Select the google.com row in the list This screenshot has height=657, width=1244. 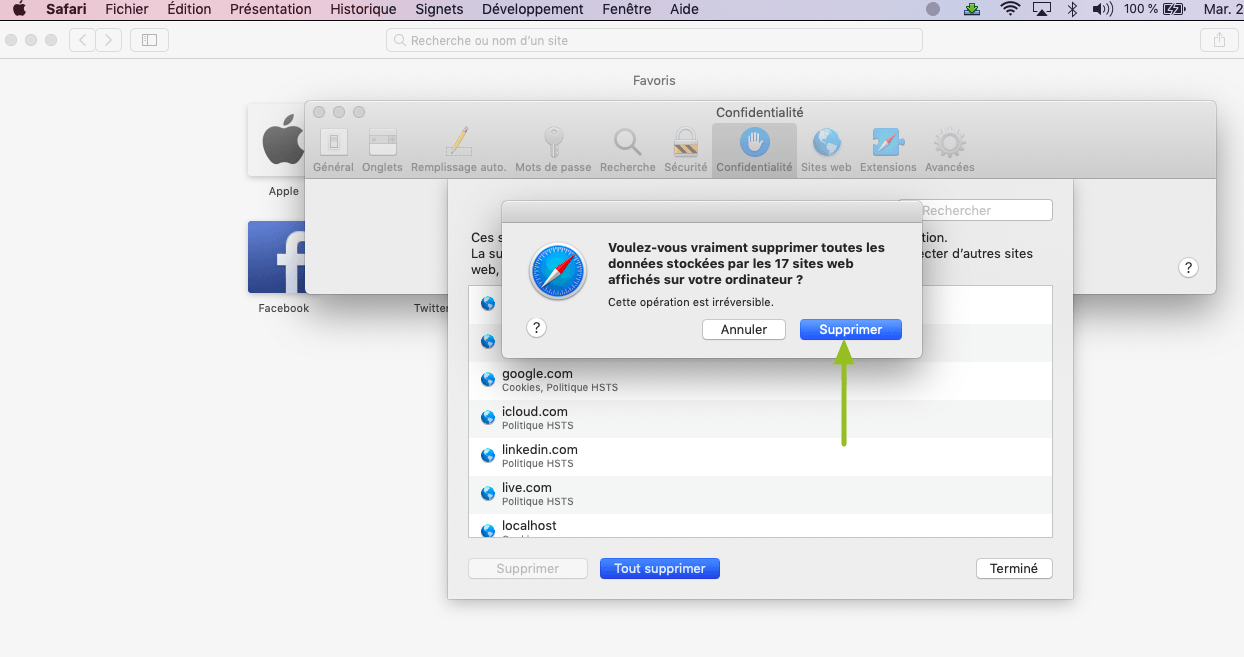760,381
